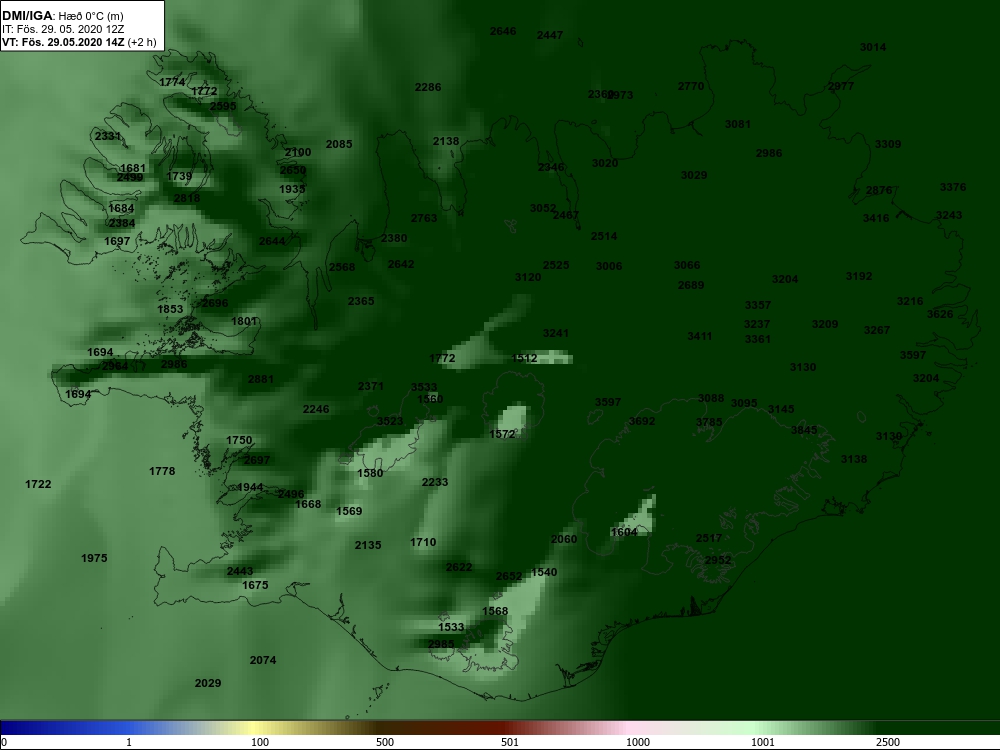This screenshot has width=1000, height=750.
Task: Click the map value "3241"
Action: click(x=555, y=334)
